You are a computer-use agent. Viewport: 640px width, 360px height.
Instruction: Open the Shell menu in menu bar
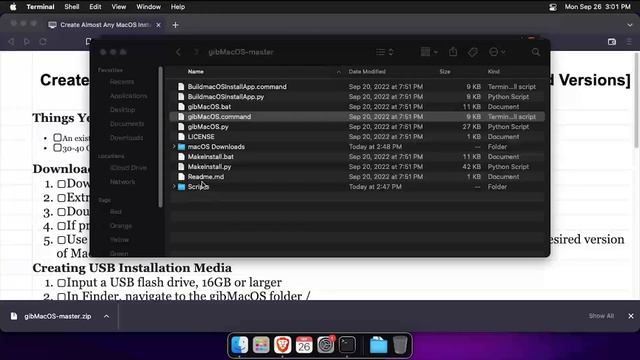71,7
